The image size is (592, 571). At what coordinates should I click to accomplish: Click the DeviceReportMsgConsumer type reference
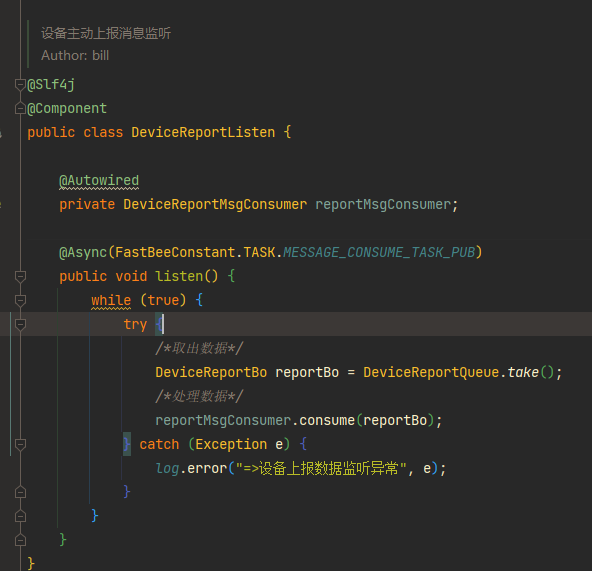(x=215, y=204)
